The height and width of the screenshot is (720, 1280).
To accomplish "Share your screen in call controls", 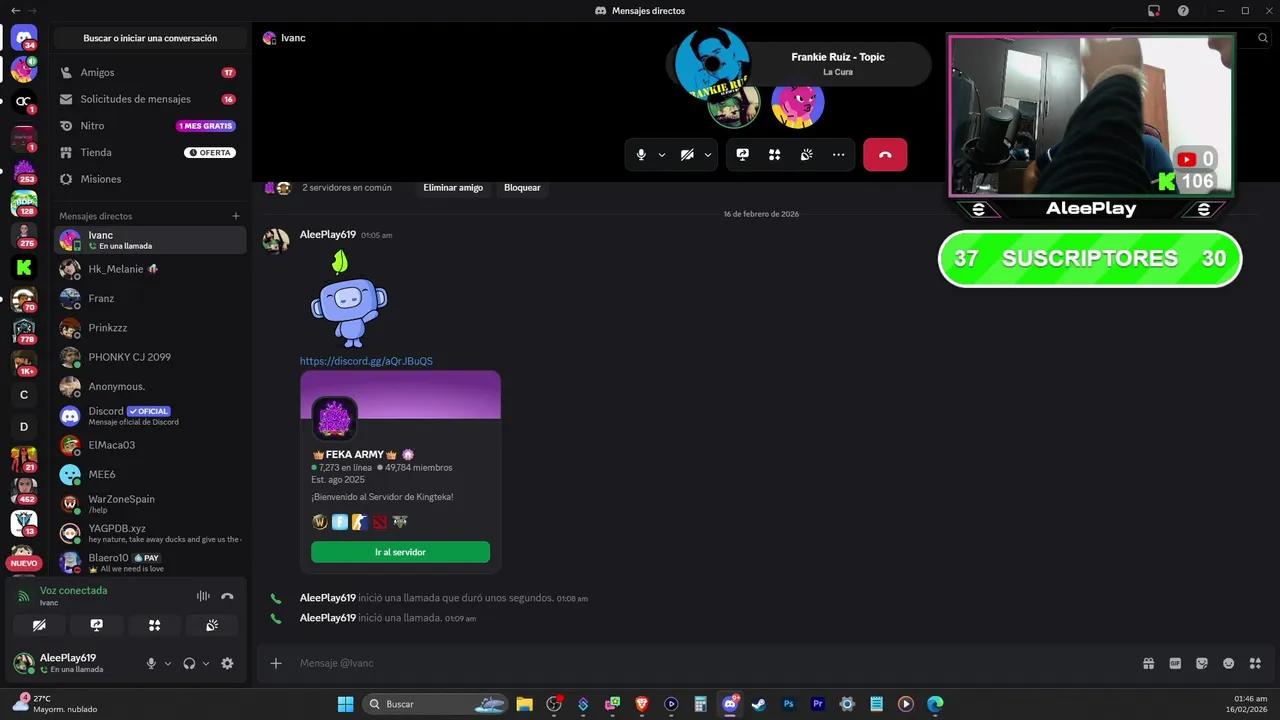I will click(x=743, y=155).
